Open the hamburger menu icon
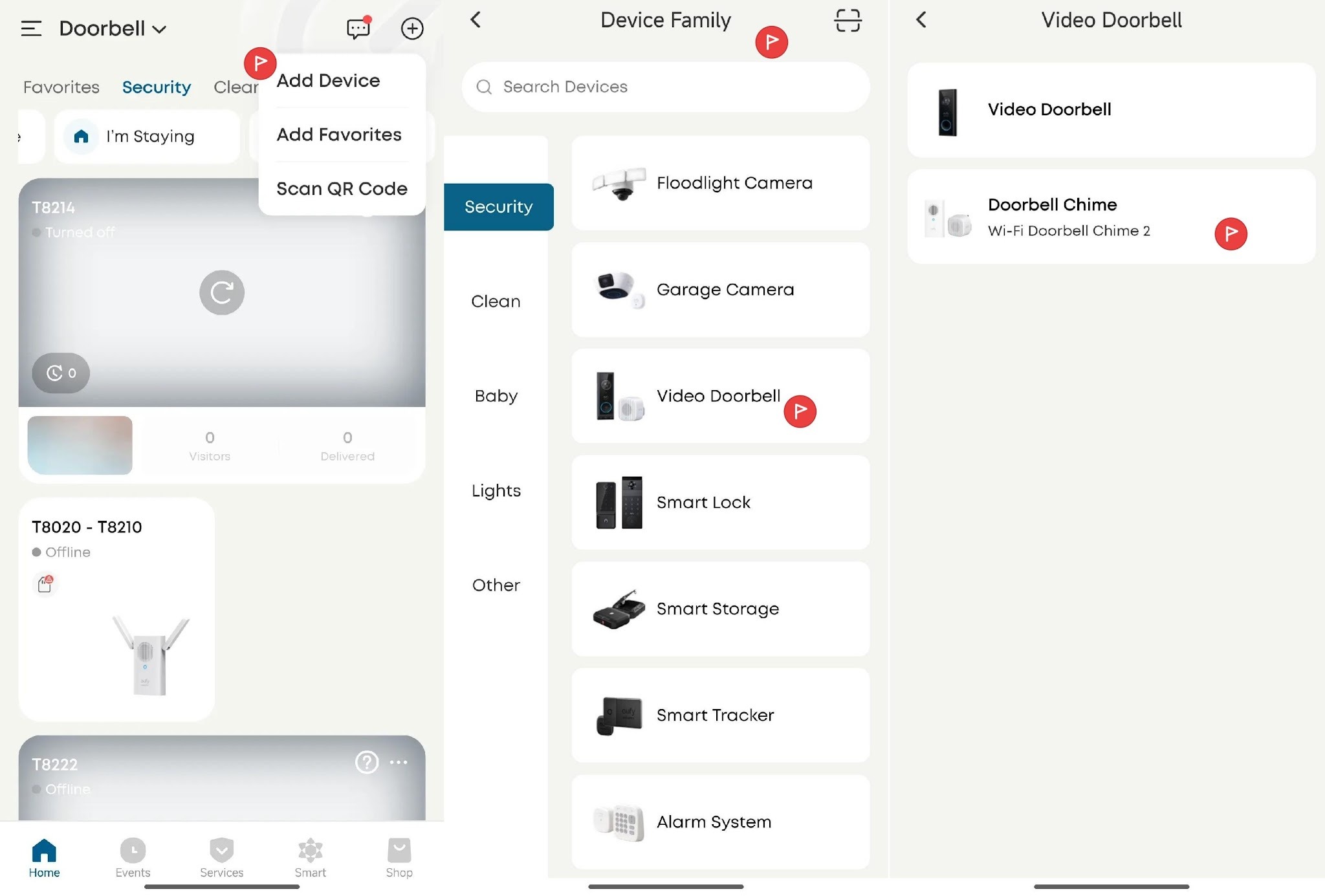The image size is (1325, 896). [31, 28]
